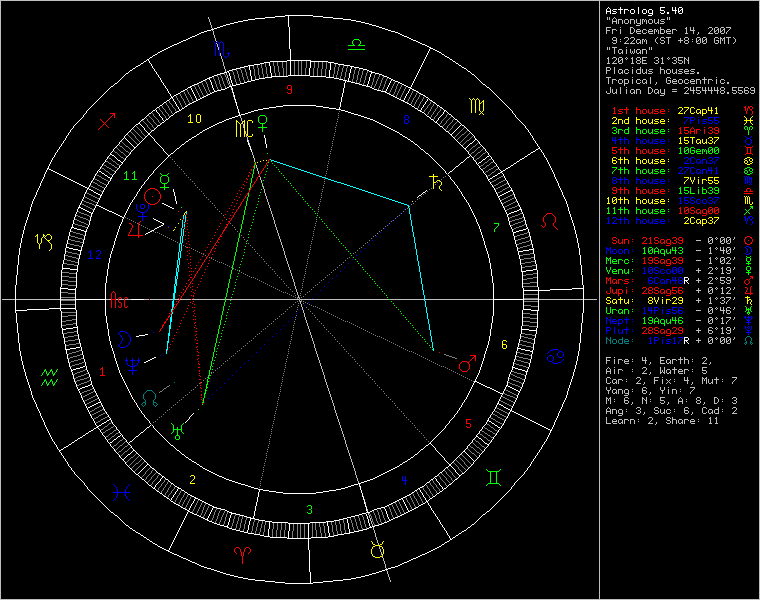Click house number 3 in the wheel
This screenshot has height=600, width=760.
click(309, 510)
